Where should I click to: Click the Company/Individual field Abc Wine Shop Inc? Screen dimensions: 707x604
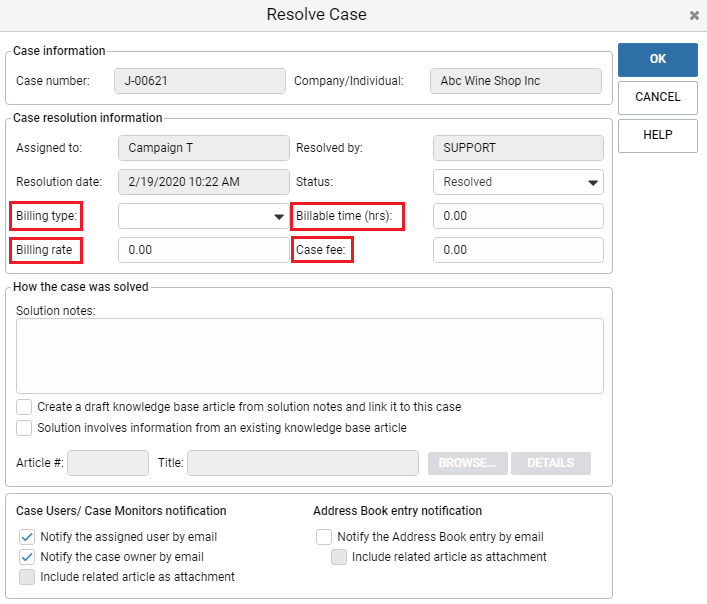point(516,81)
